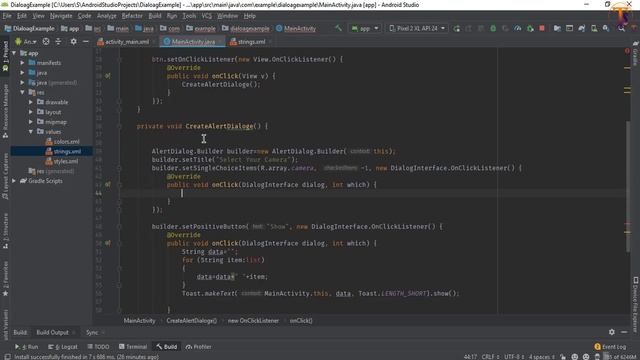The width and height of the screenshot is (640, 360).
Task: Click the Make Project hammer icon
Action: tap(338, 28)
